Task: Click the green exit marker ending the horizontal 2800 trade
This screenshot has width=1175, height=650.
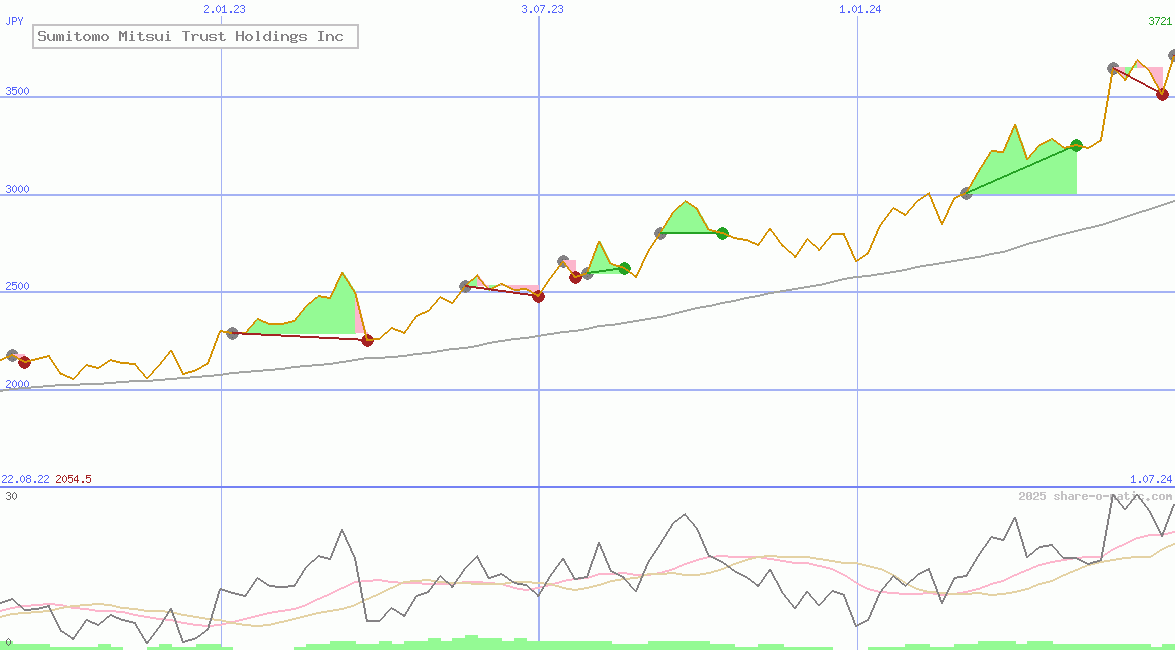Action: tap(722, 233)
